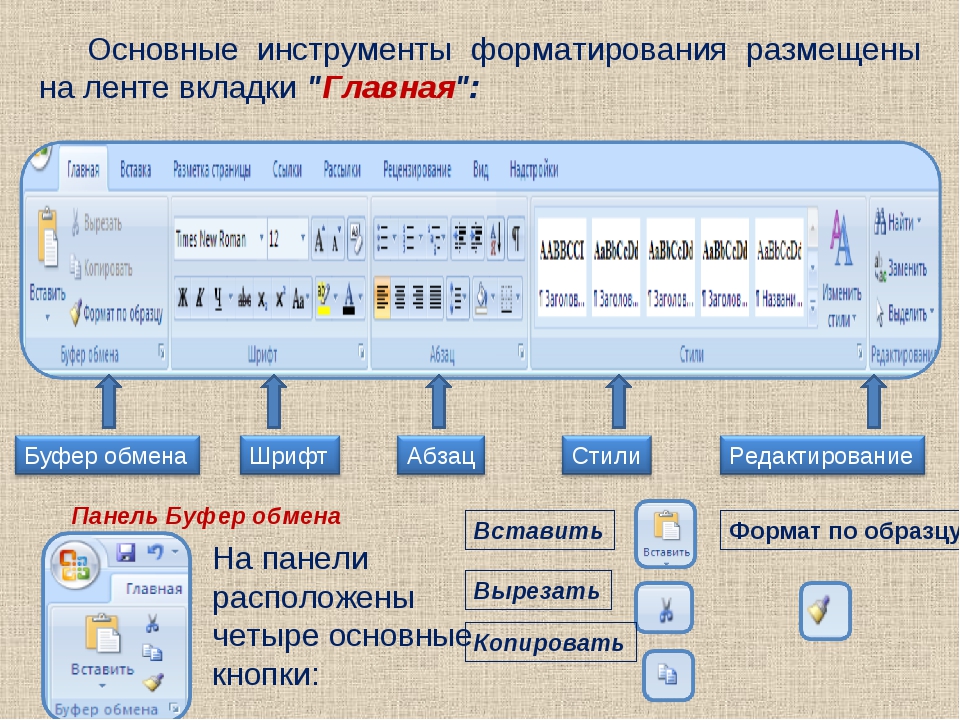The image size is (960, 720).
Task: Switch to the Разметка страницы tab
Action: pos(212,170)
